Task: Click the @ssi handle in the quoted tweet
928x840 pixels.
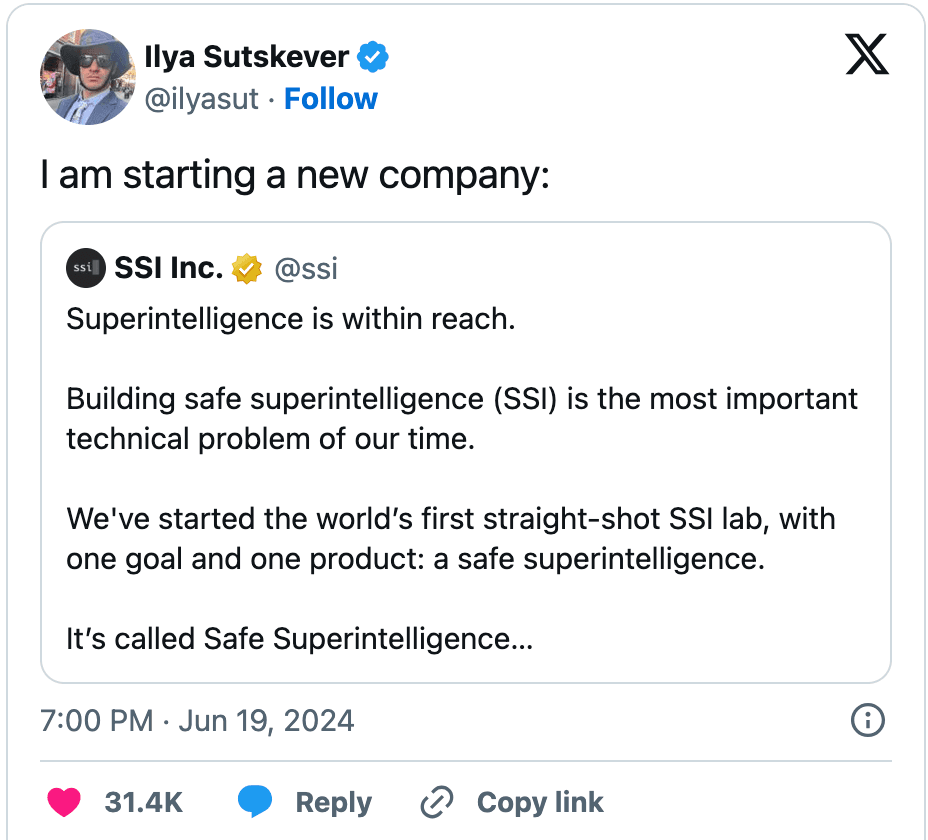Action: (x=306, y=268)
